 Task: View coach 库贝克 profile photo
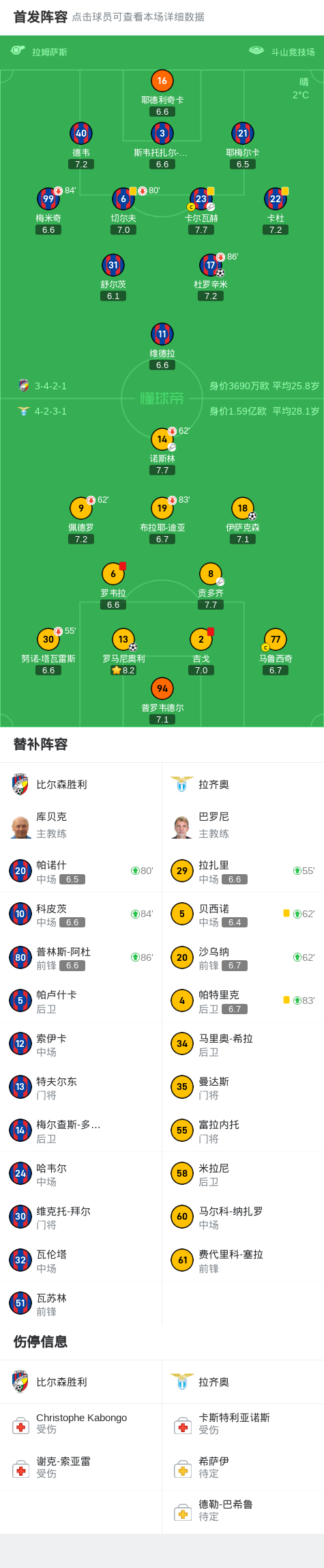pyautogui.click(x=20, y=827)
